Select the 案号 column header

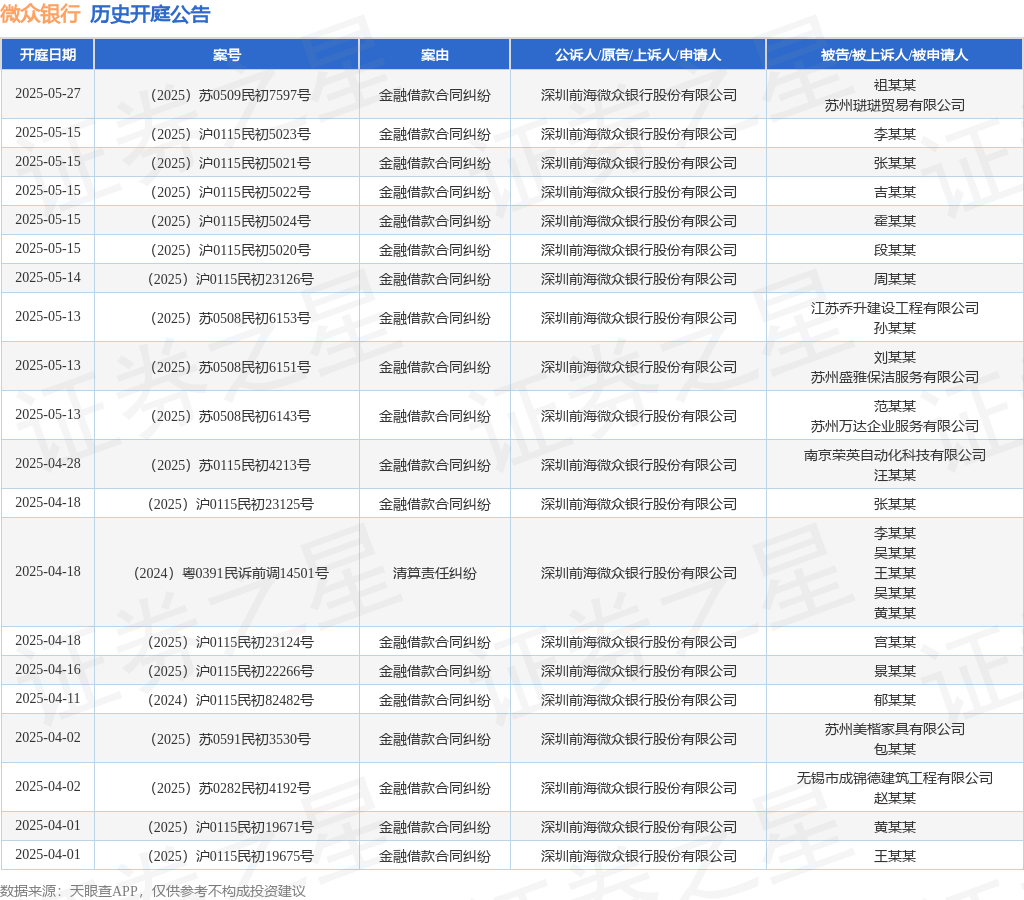point(227,54)
